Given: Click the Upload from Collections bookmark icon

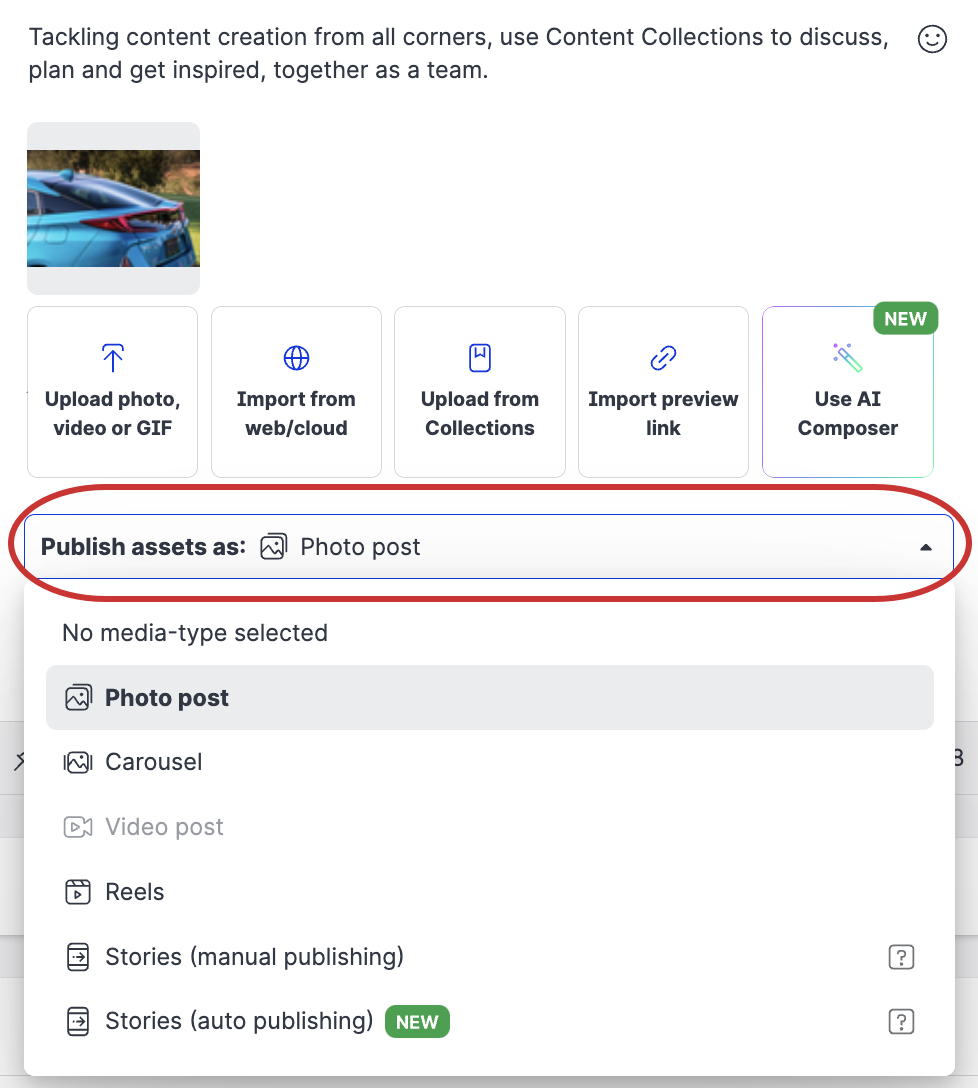Looking at the screenshot, I should click(x=479, y=357).
